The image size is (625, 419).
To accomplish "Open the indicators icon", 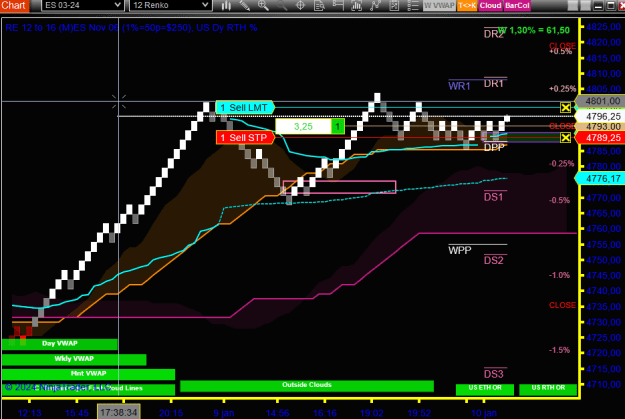I will click(x=375, y=5).
